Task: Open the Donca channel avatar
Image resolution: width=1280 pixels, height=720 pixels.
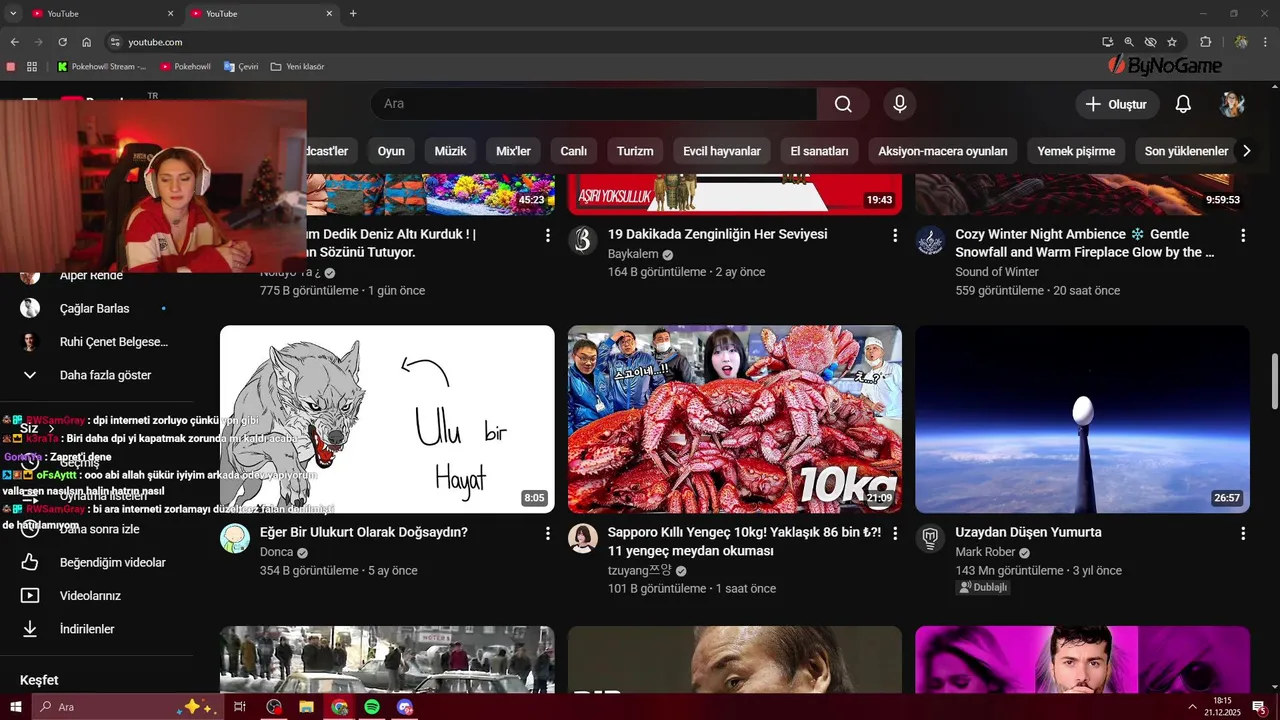Action: click(235, 538)
